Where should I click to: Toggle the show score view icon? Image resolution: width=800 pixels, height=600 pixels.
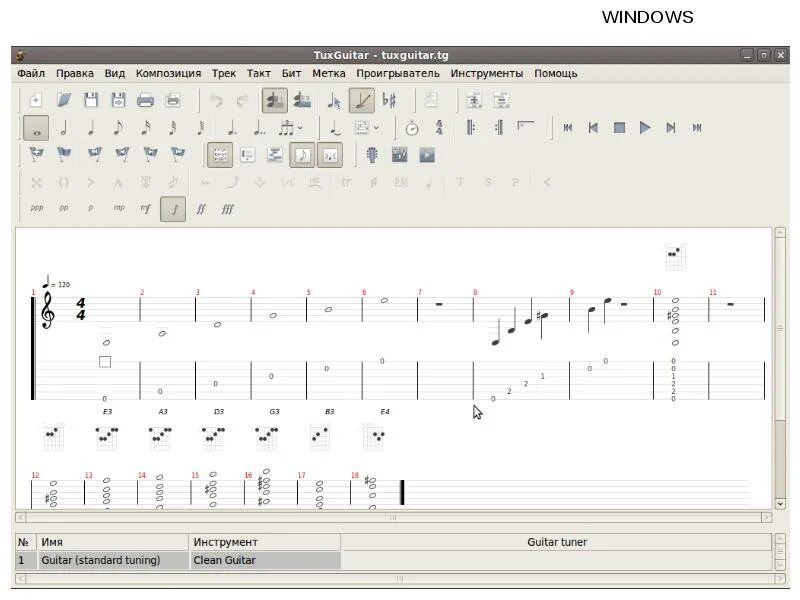302,155
